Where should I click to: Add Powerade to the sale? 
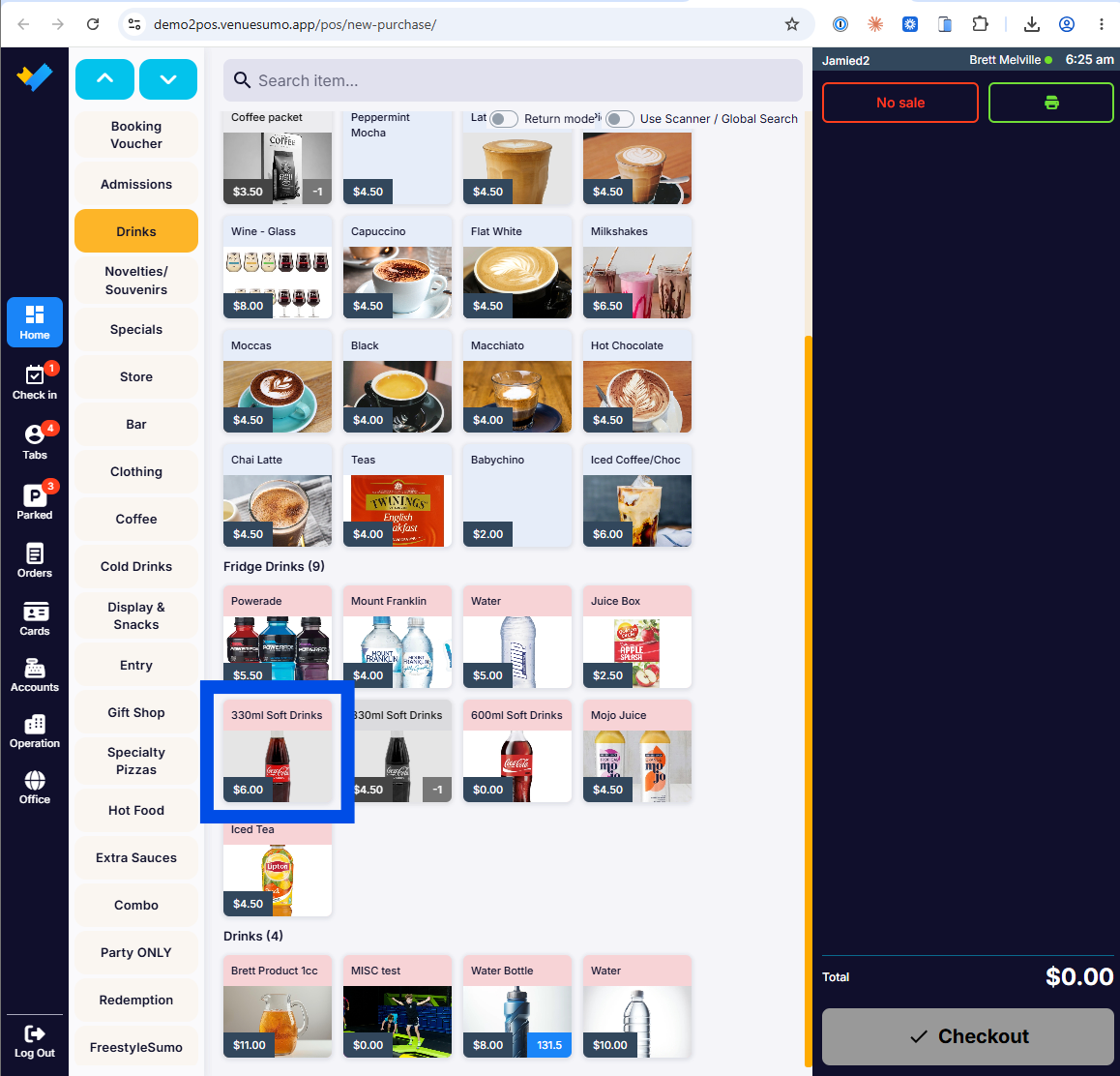click(278, 638)
